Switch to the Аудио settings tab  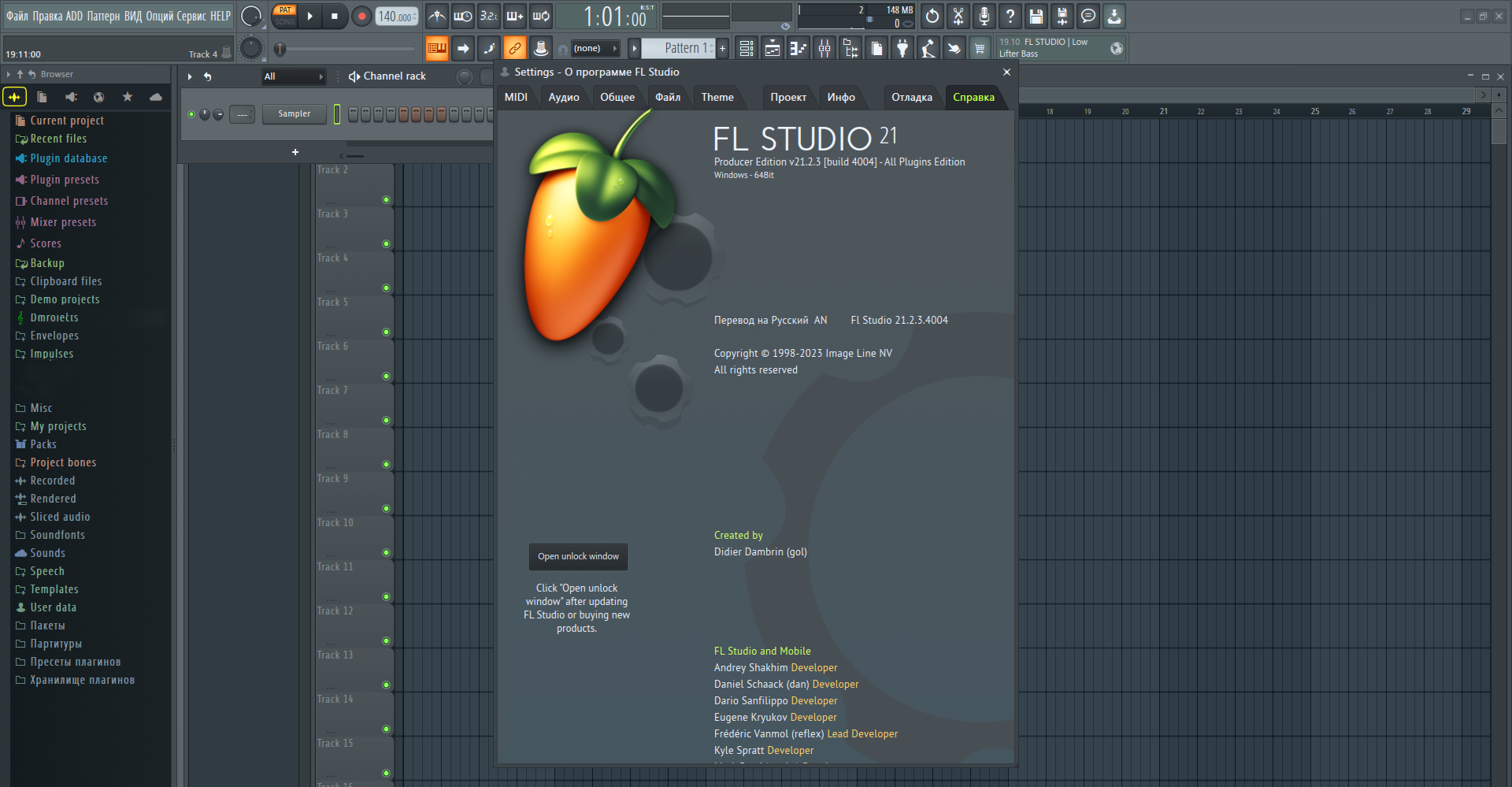tap(564, 97)
